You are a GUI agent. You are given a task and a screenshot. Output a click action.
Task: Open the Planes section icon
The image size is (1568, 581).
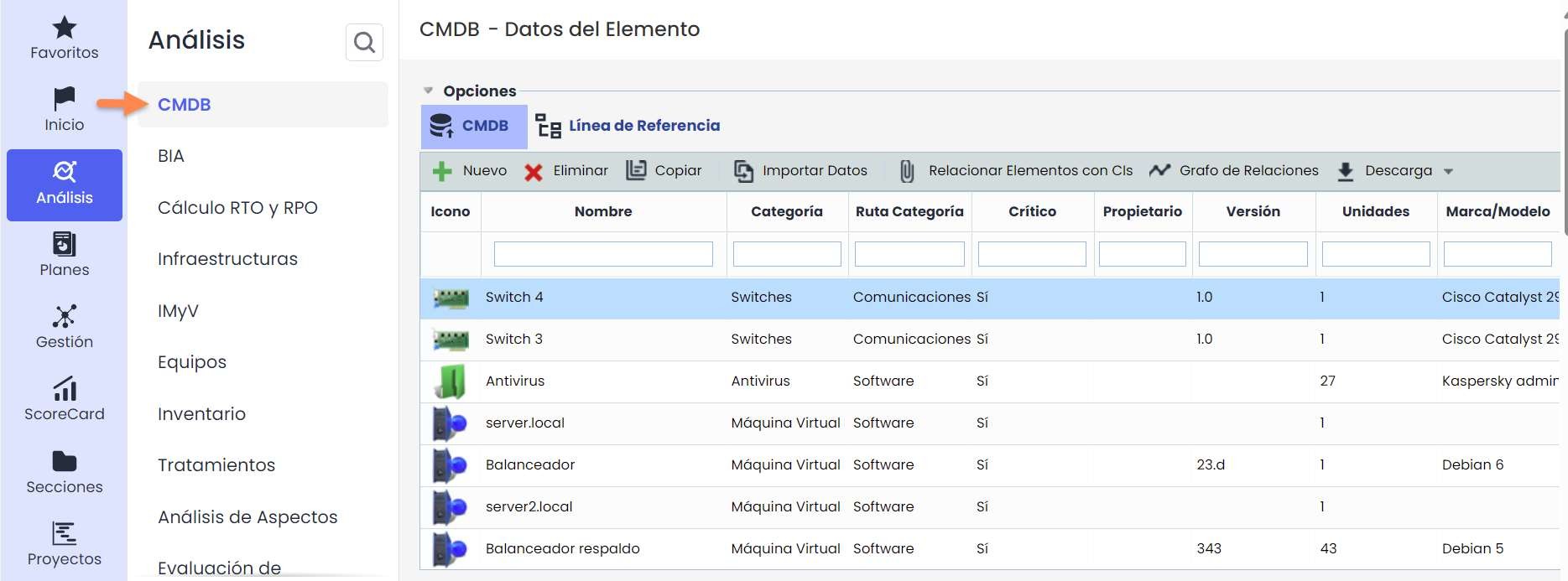[x=64, y=245]
